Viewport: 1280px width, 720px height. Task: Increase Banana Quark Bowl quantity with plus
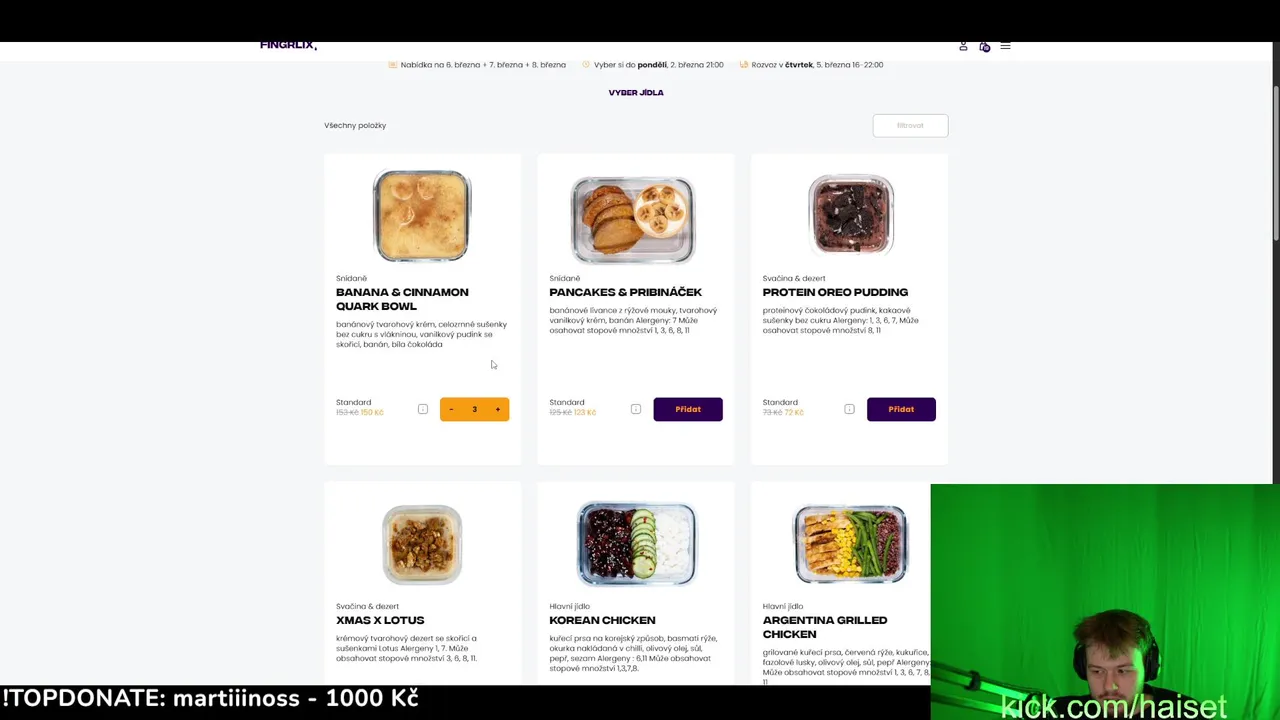497,409
